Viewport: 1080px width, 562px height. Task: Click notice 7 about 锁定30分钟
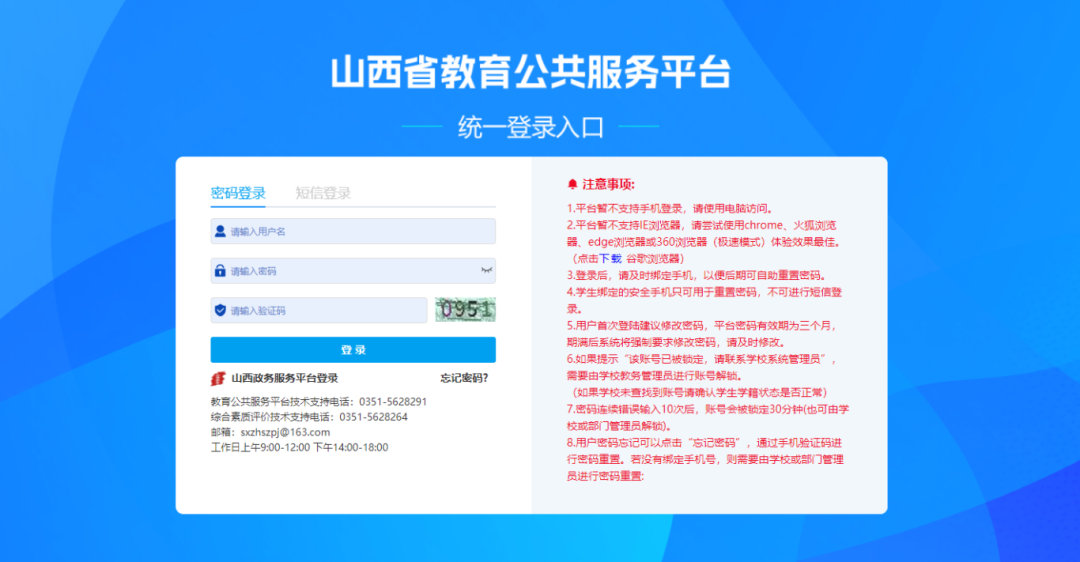pyautogui.click(x=708, y=417)
